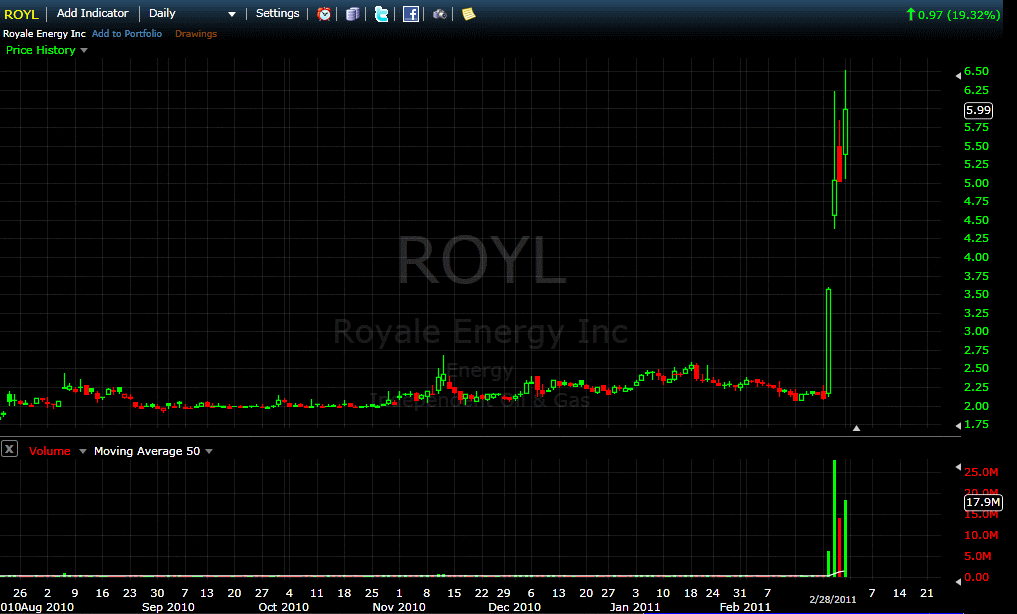Screen dimensions: 1017x614
Task: Click the Royale Energy Inc company name
Action: pos(44,34)
